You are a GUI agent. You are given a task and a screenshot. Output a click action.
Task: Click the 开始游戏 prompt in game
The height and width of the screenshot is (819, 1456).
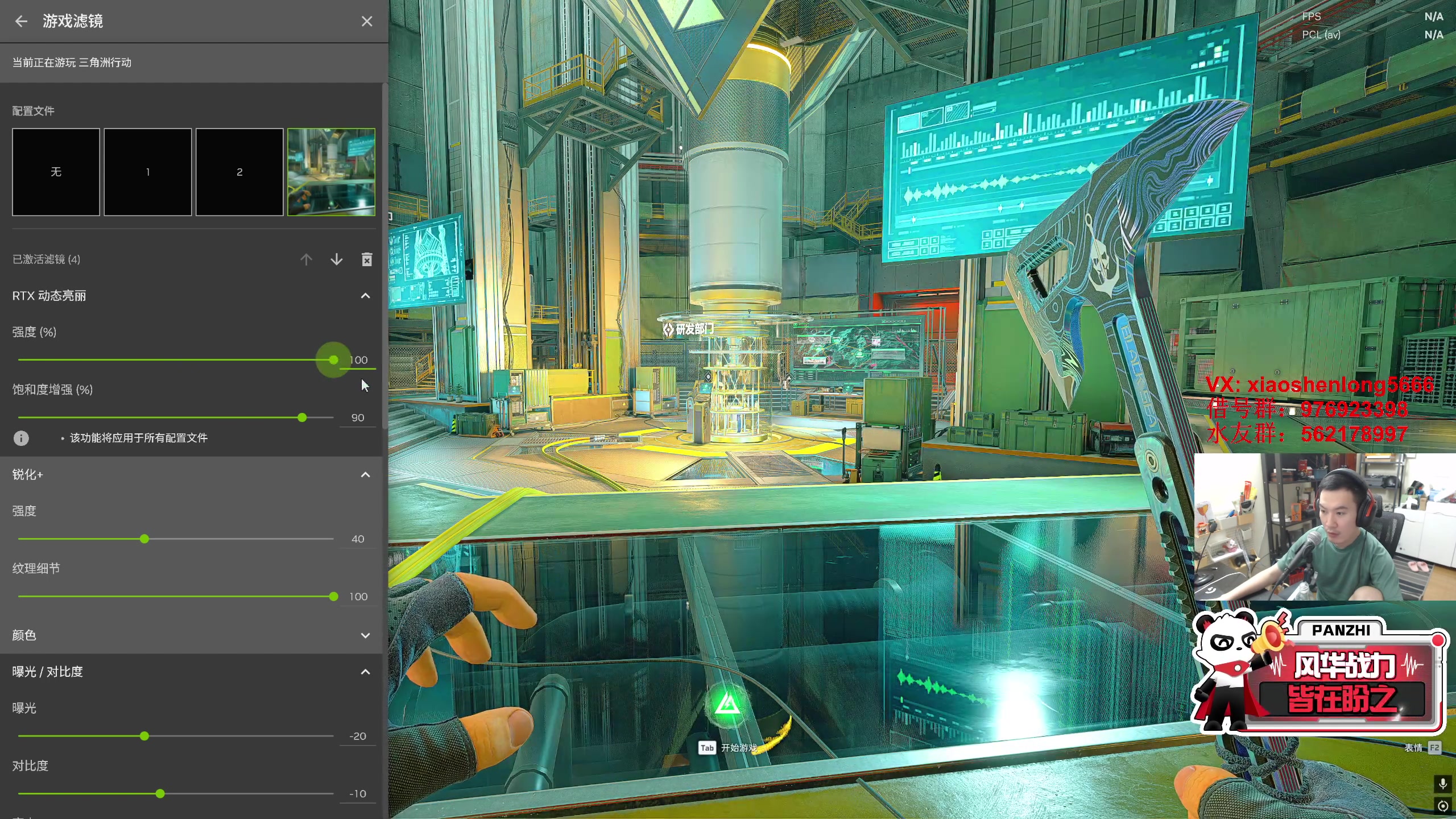click(739, 748)
